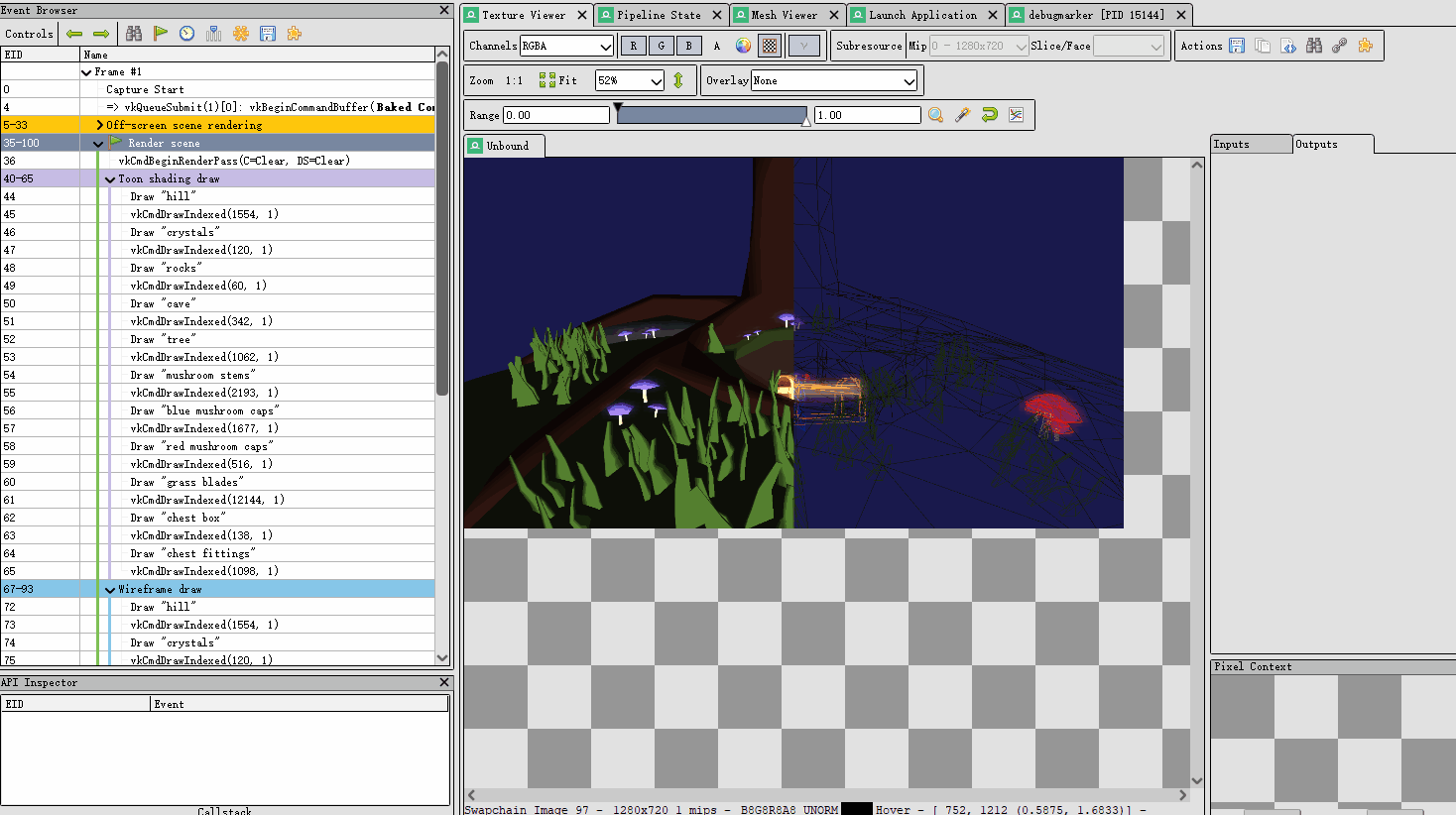Click the magnifier icon in the Range toolbar
Image resolution: width=1456 pixels, height=815 pixels.
935,115
